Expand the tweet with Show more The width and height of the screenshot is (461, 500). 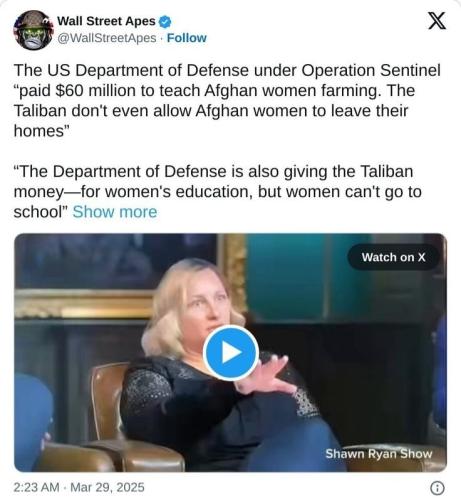[x=115, y=212]
